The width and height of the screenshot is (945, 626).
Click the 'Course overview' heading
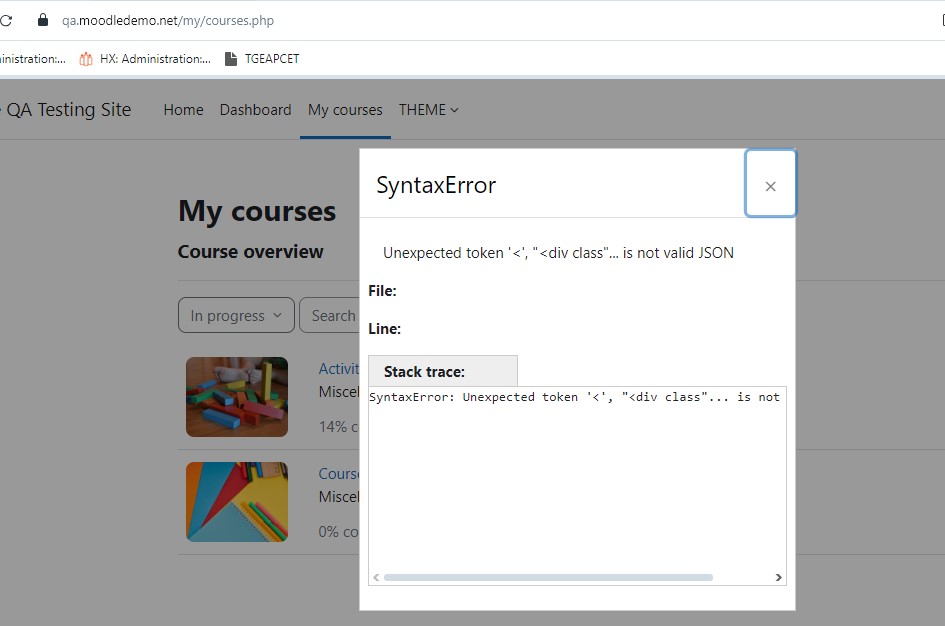251,252
